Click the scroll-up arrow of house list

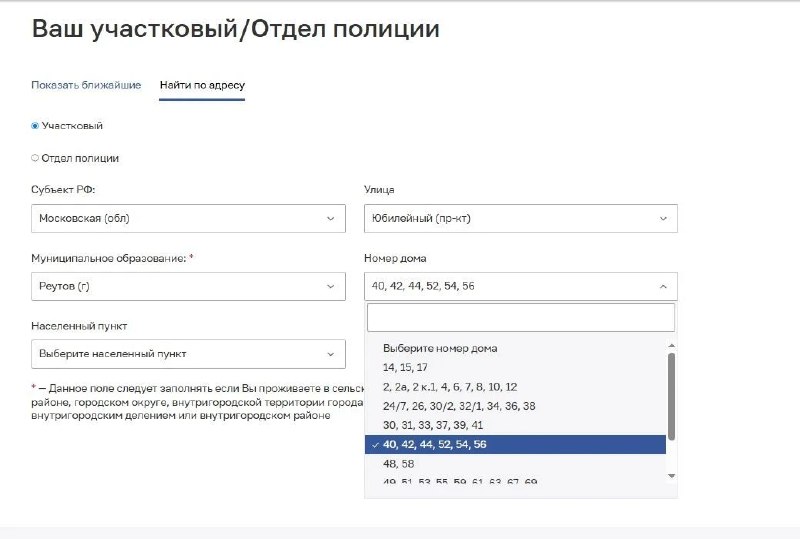[671, 346]
